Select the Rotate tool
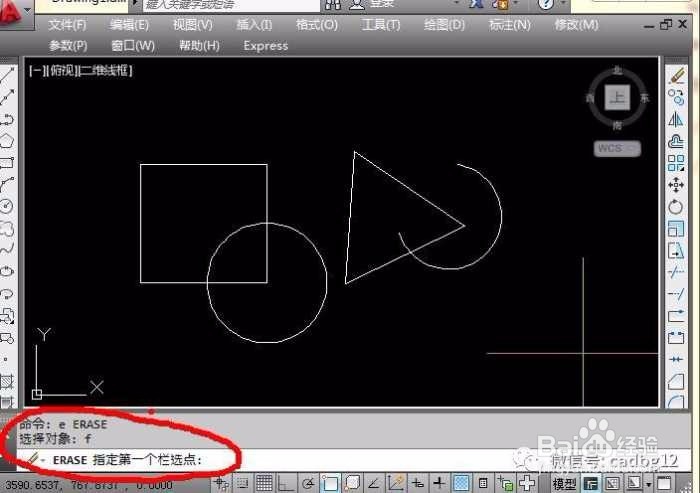The width and height of the screenshot is (700, 493). [x=676, y=207]
